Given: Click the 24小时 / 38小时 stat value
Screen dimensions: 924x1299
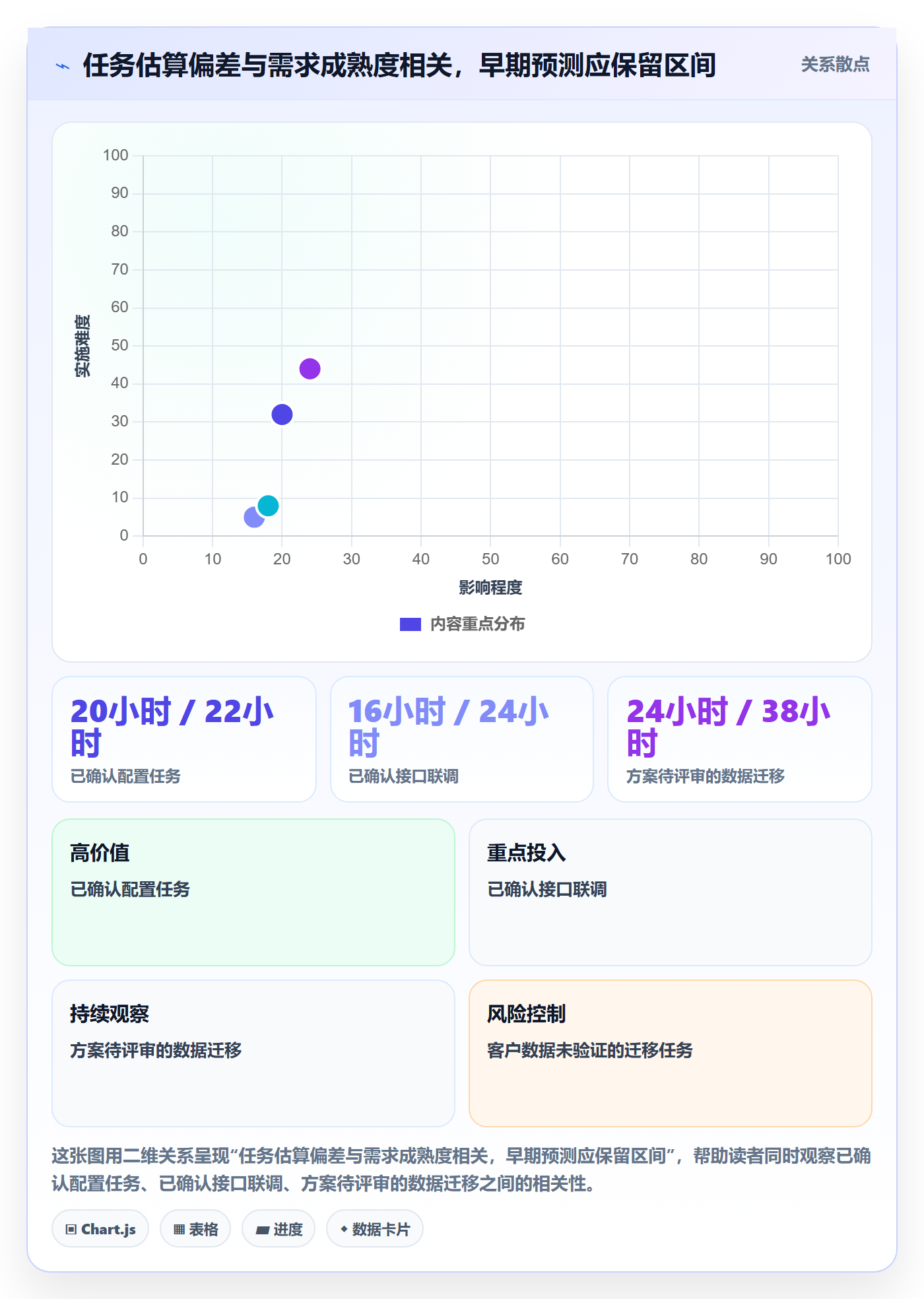Looking at the screenshot, I should [729, 727].
